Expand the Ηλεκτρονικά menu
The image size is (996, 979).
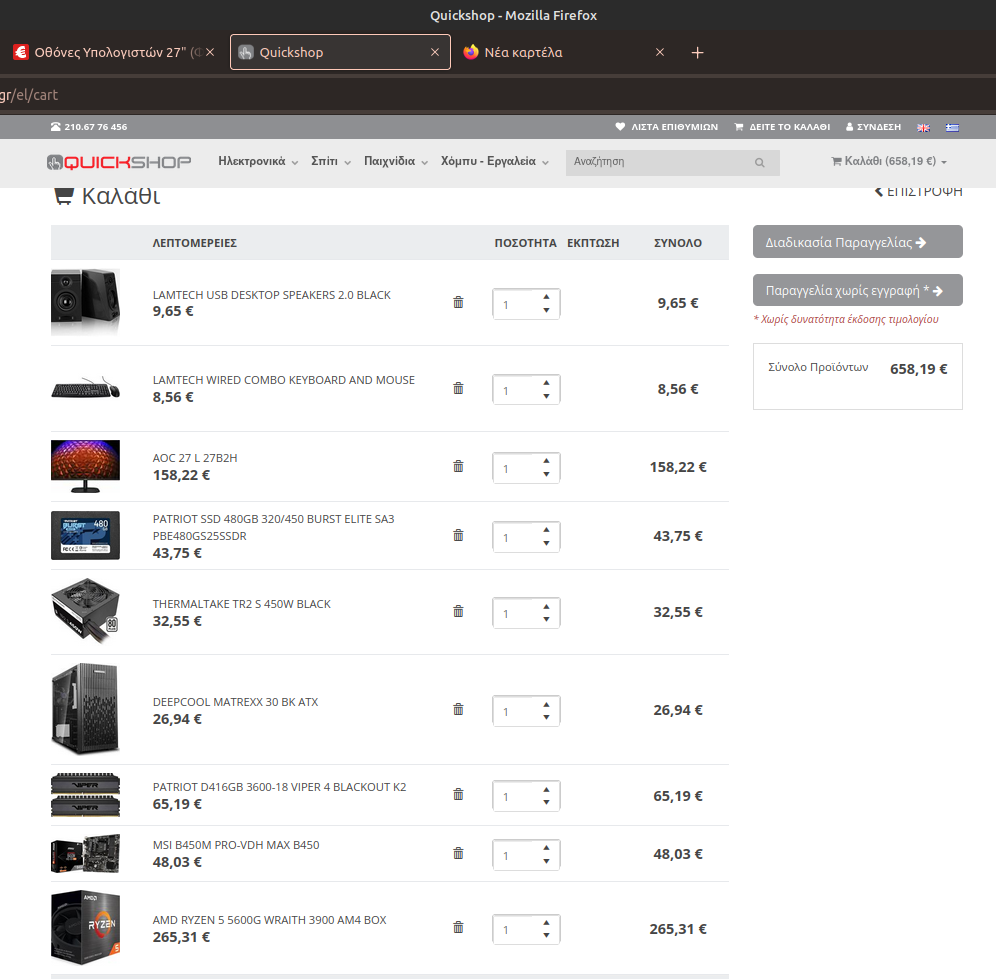[x=258, y=161]
